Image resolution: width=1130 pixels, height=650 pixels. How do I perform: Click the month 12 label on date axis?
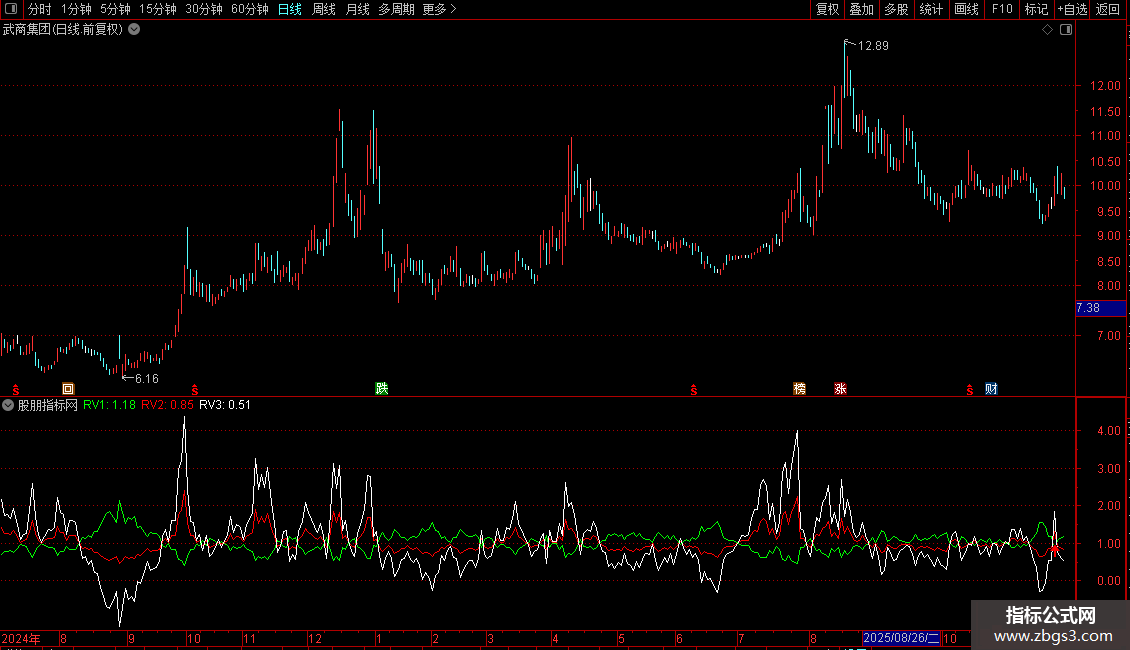315,638
